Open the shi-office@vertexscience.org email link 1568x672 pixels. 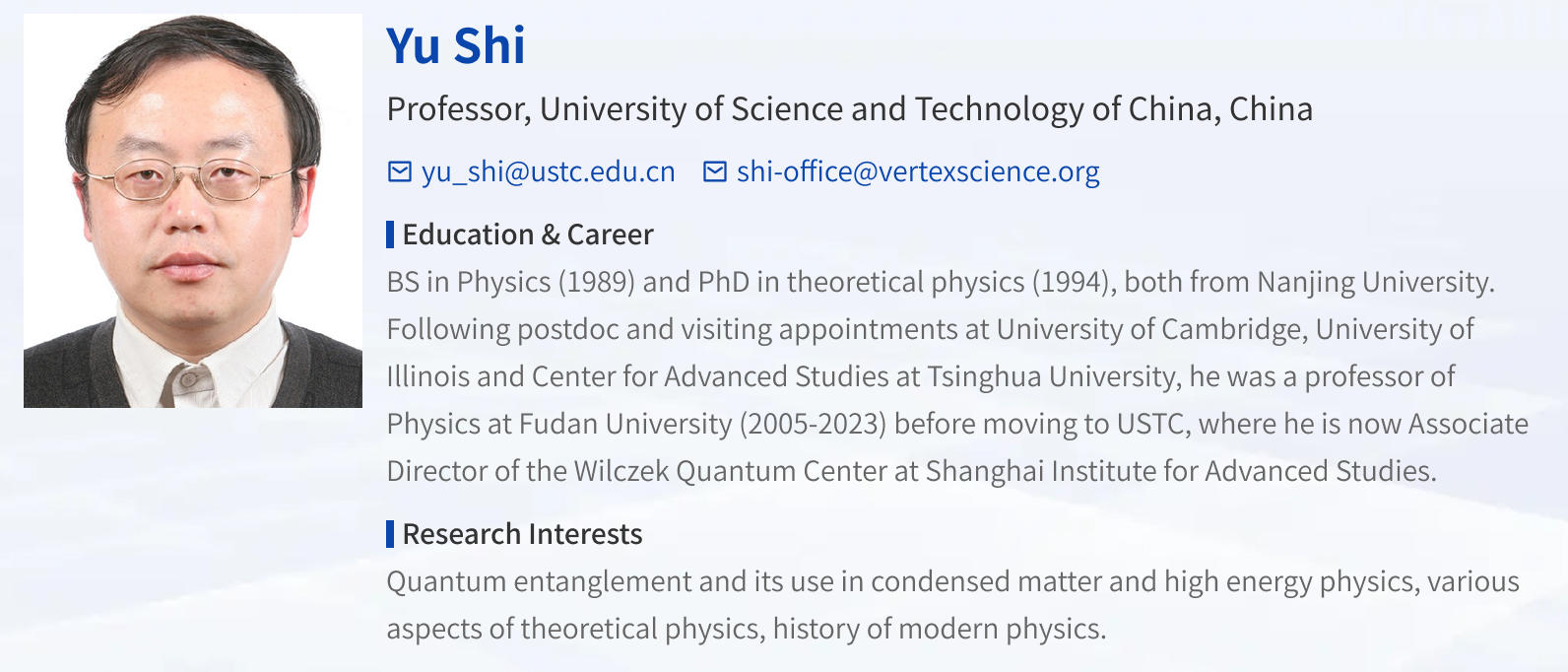917,171
